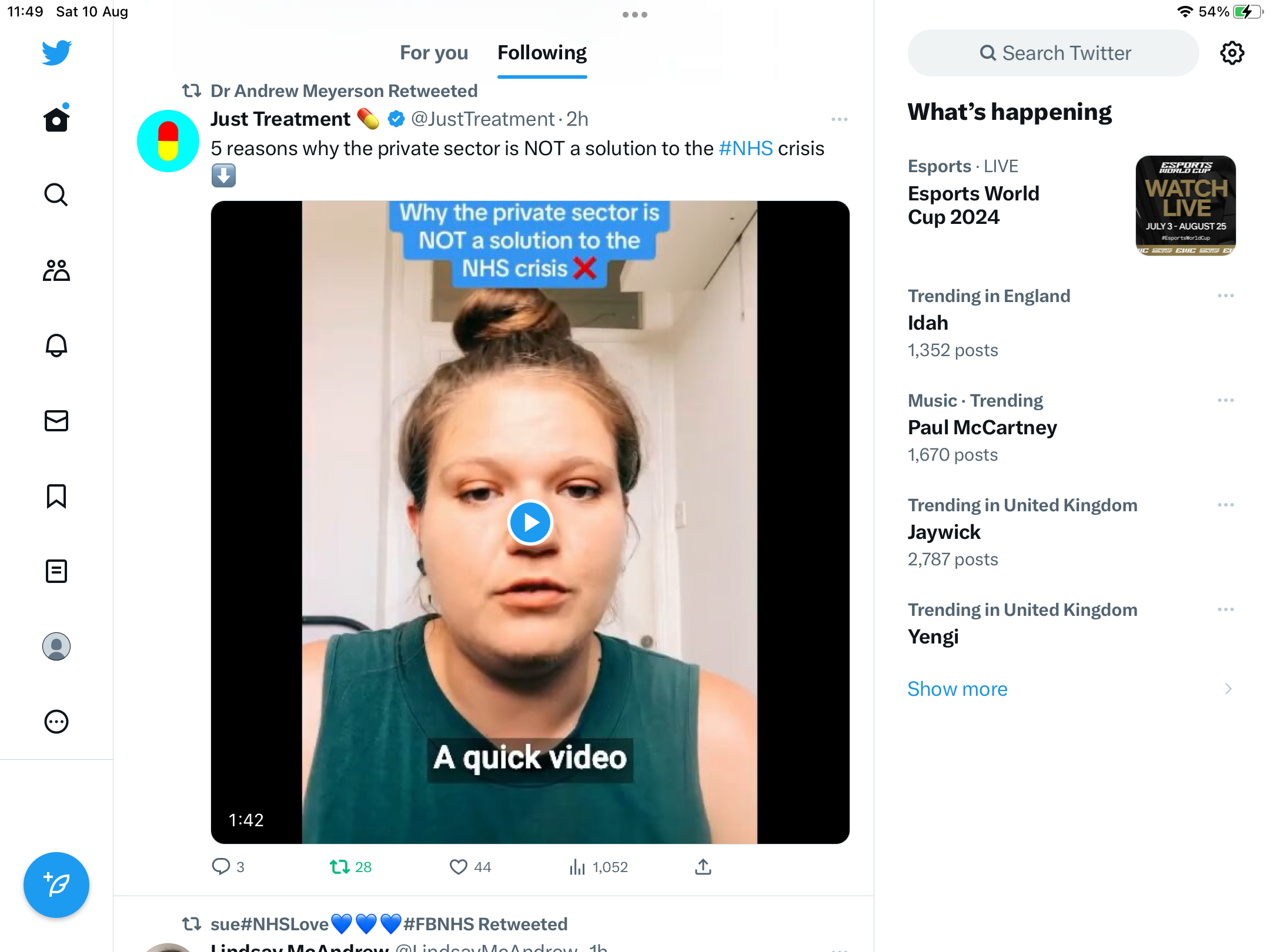Screen dimensions: 1270x952
Task: Open the #NHS hashtag link
Action: pos(746,148)
